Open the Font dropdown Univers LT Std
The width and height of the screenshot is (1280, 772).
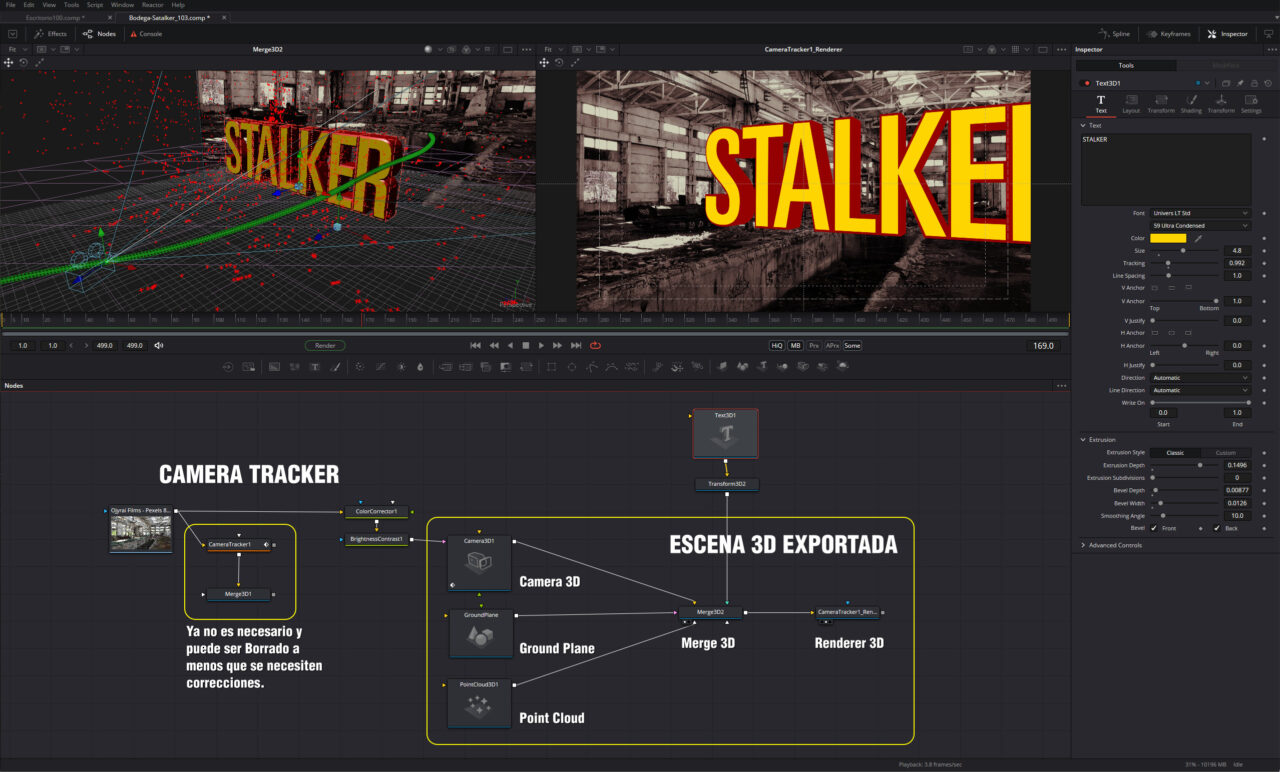point(1200,213)
